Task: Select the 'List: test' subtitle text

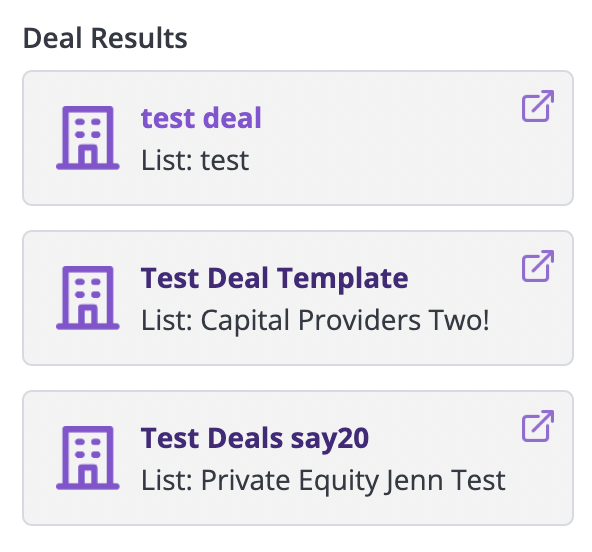Action: pyautogui.click(x=195, y=160)
